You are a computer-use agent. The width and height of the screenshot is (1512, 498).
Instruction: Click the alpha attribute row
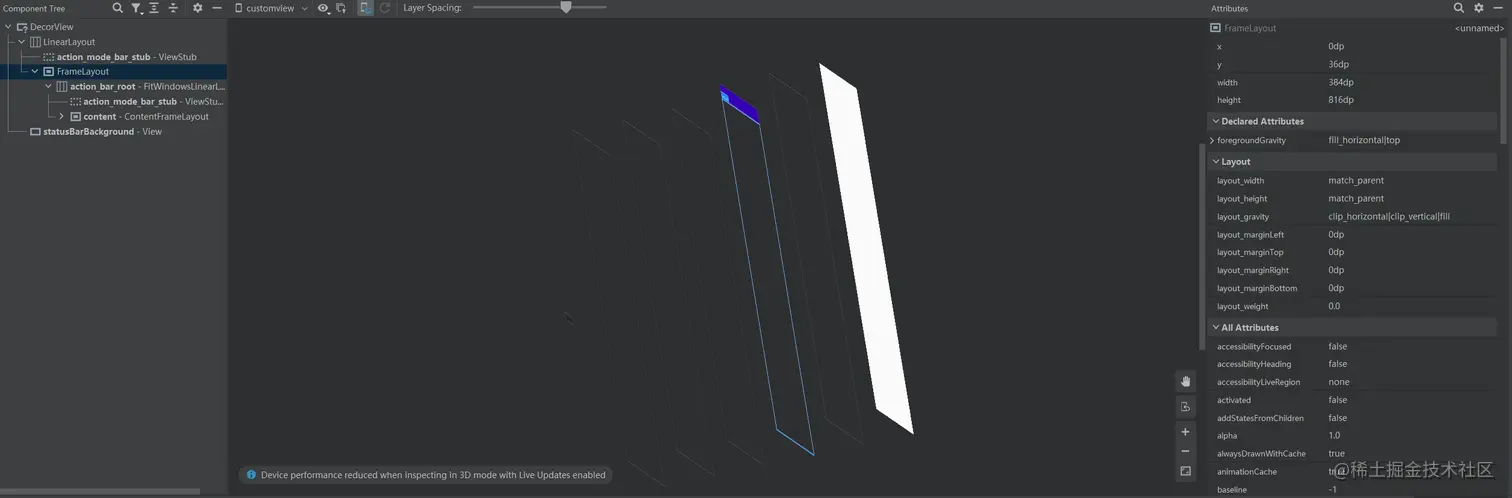click(x=1352, y=437)
